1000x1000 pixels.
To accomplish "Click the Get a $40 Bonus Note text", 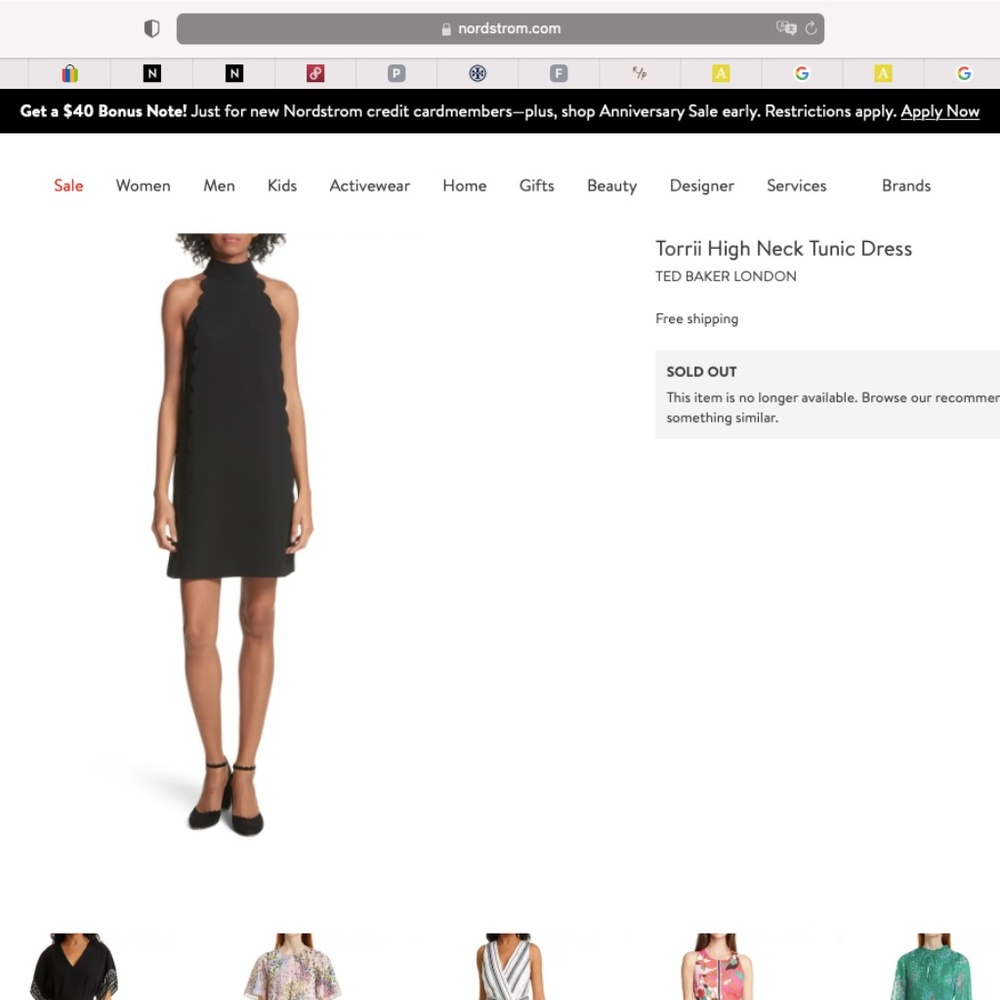I will (x=103, y=111).
